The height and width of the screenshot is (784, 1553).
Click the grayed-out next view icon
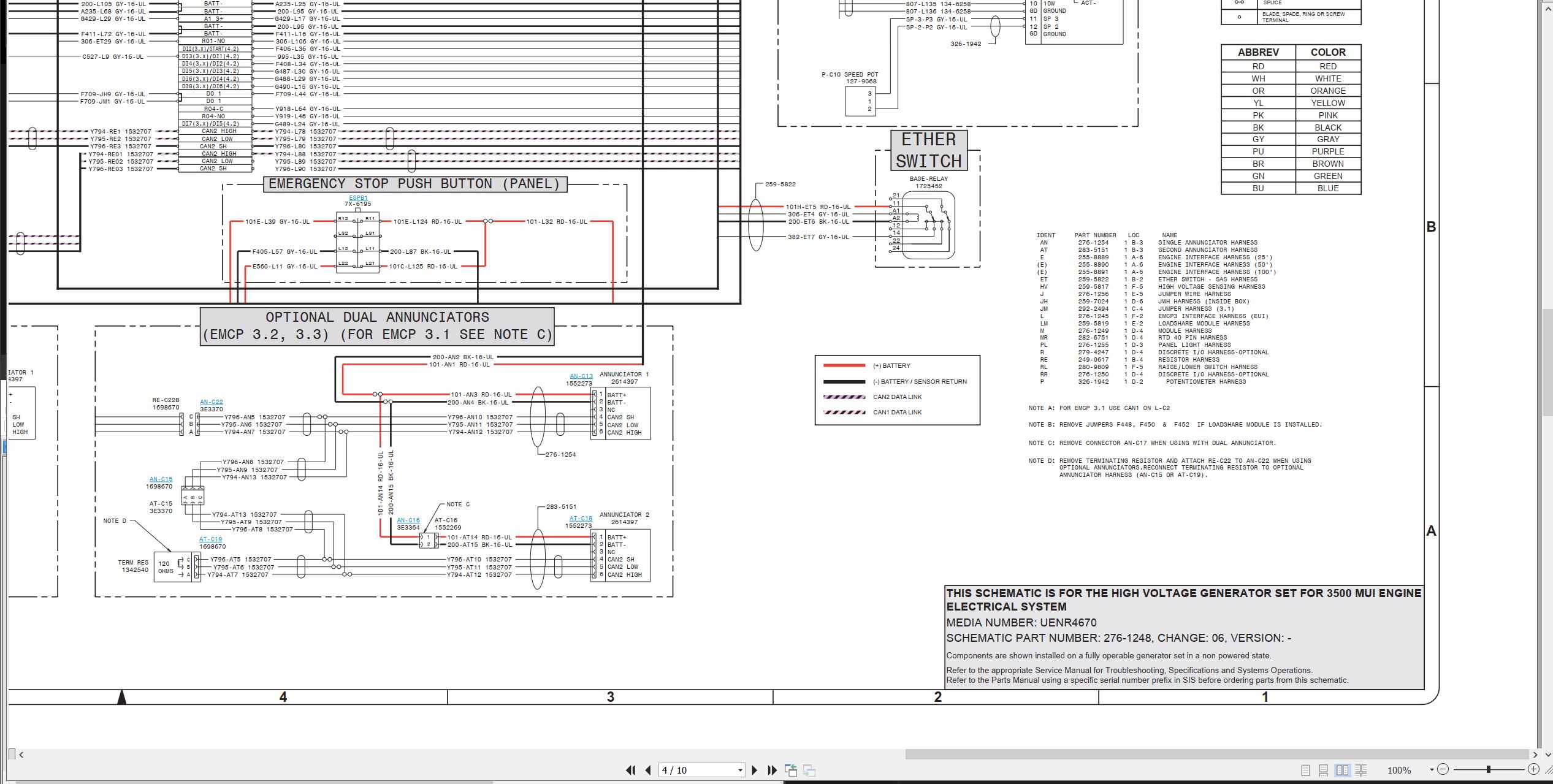pos(809,770)
